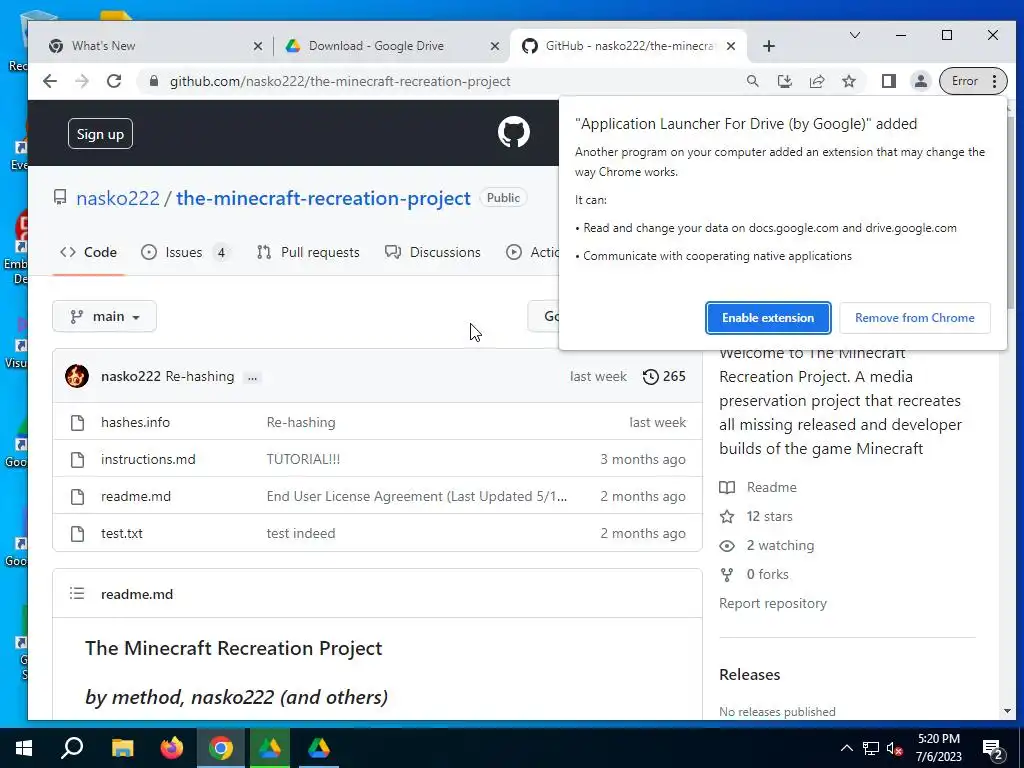This screenshot has height=768, width=1024.
Task: Open the tab search chevron dropdown
Action: (x=854, y=35)
